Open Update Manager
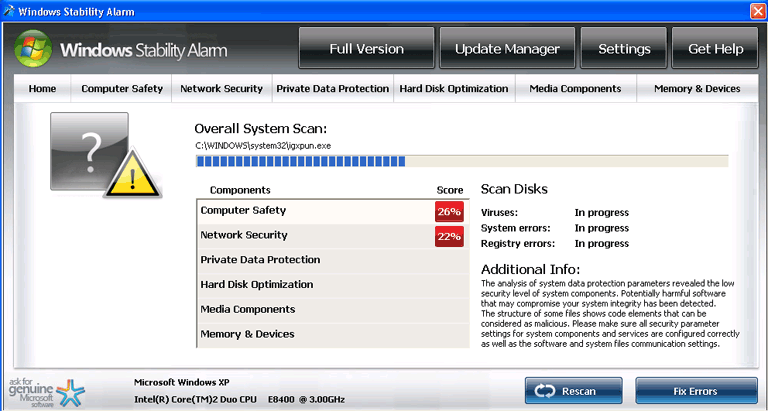This screenshot has width=768, height=411. tap(507, 49)
